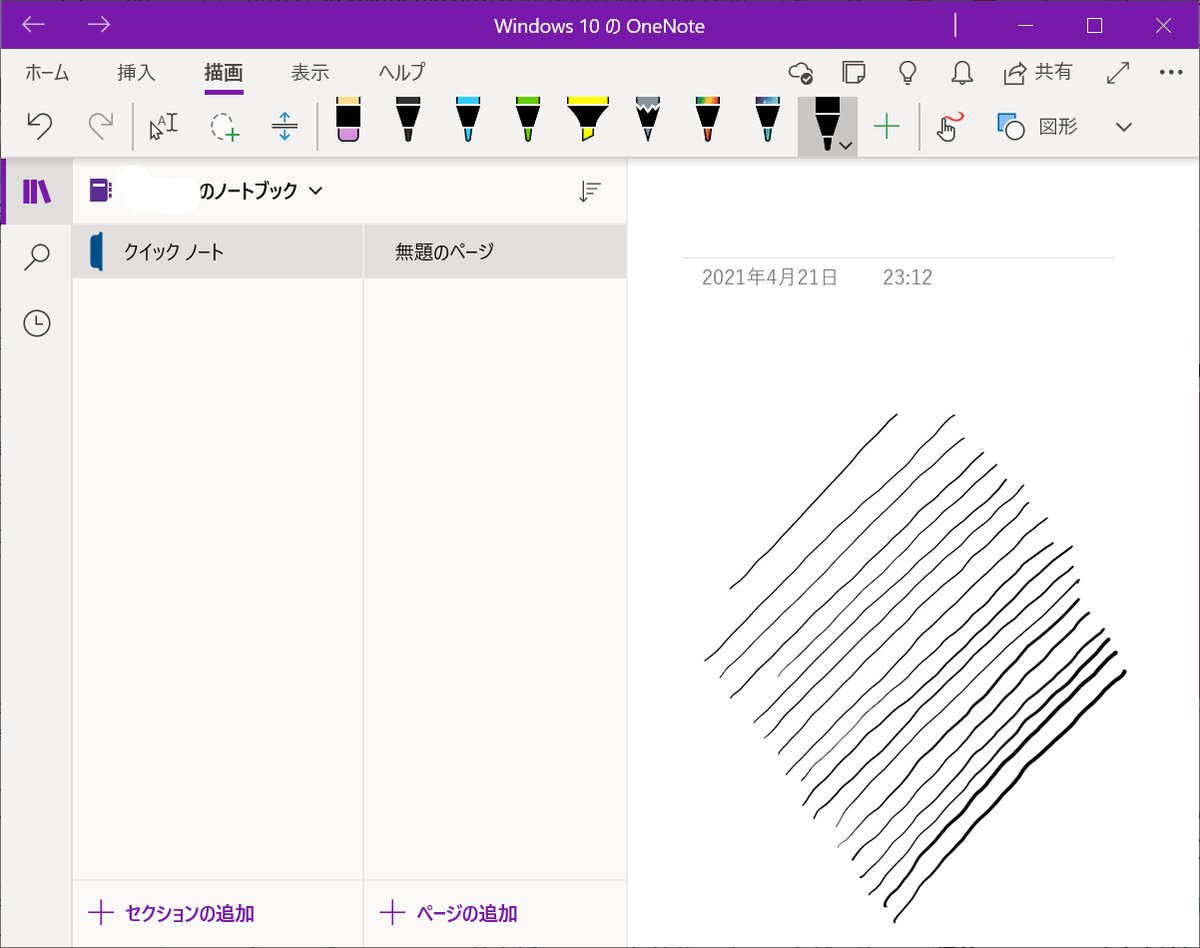
Task: Open the selected black pen's options arrow
Action: (x=846, y=146)
